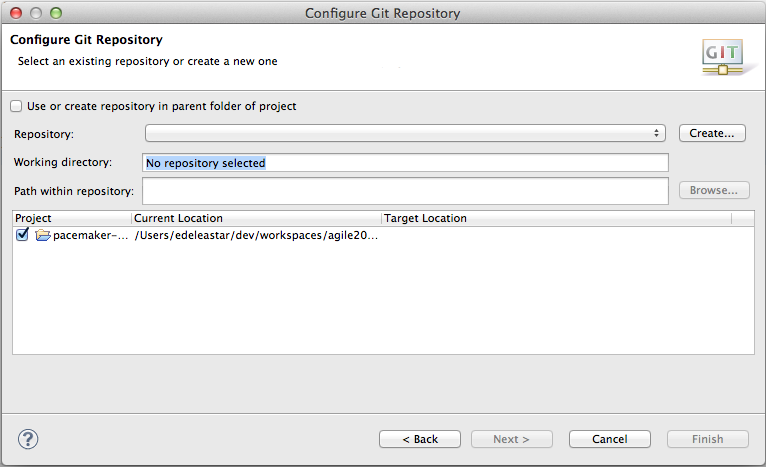The width and height of the screenshot is (766, 467).
Task: Open the Repository dropdown list
Action: click(405, 133)
